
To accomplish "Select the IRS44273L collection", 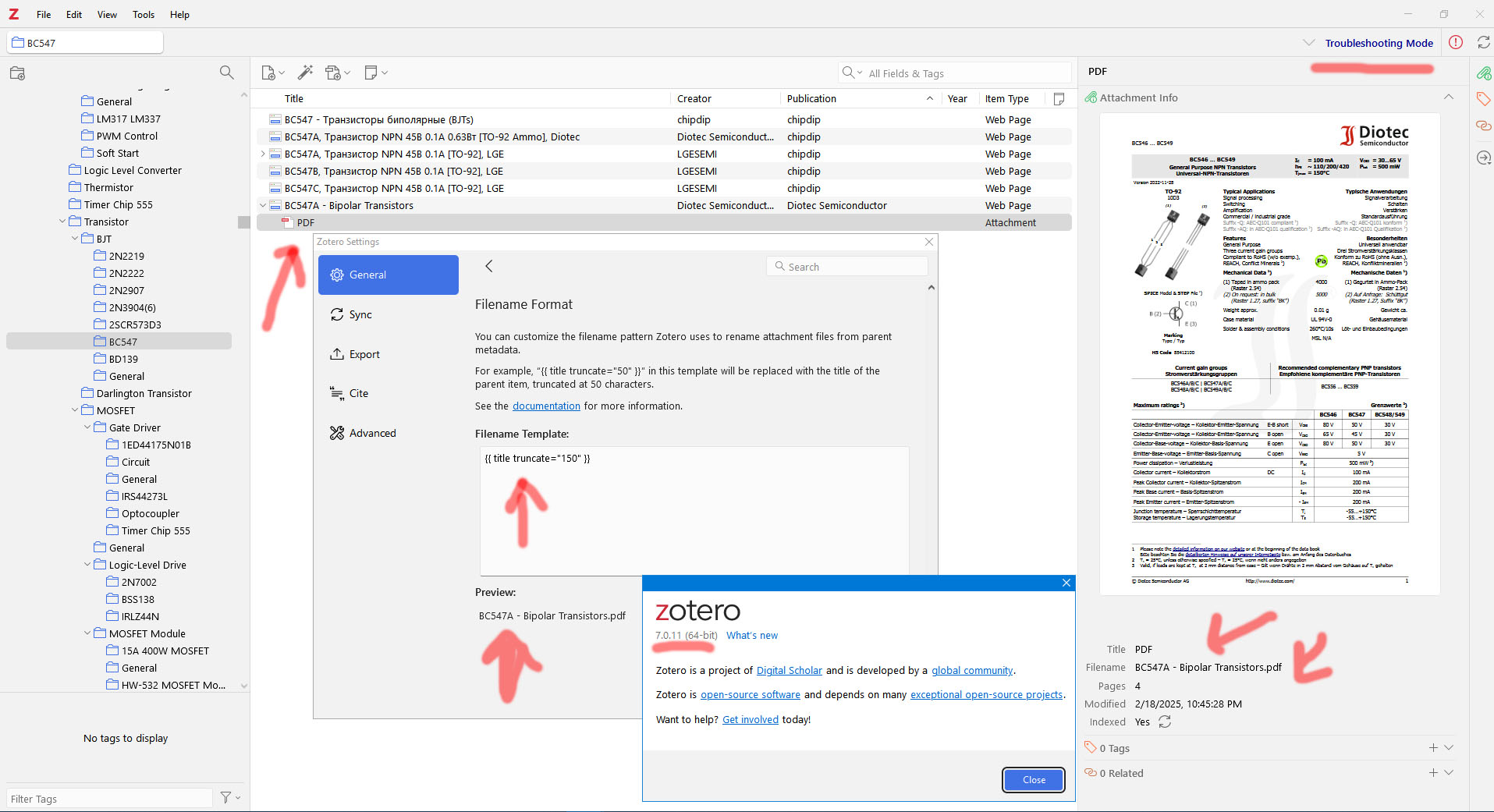I will pos(144,496).
